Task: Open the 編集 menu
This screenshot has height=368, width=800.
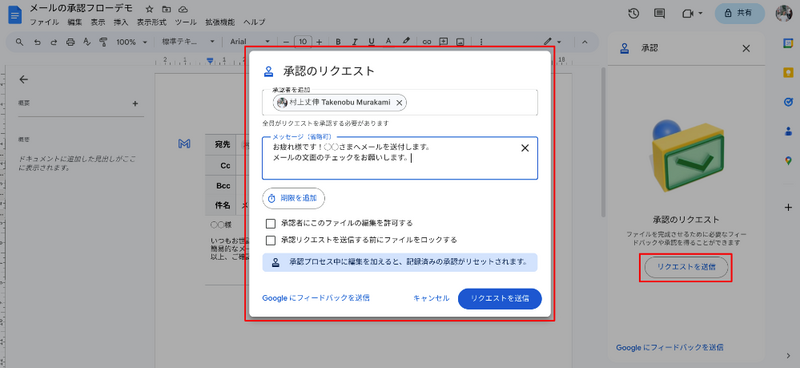Action: click(x=74, y=22)
